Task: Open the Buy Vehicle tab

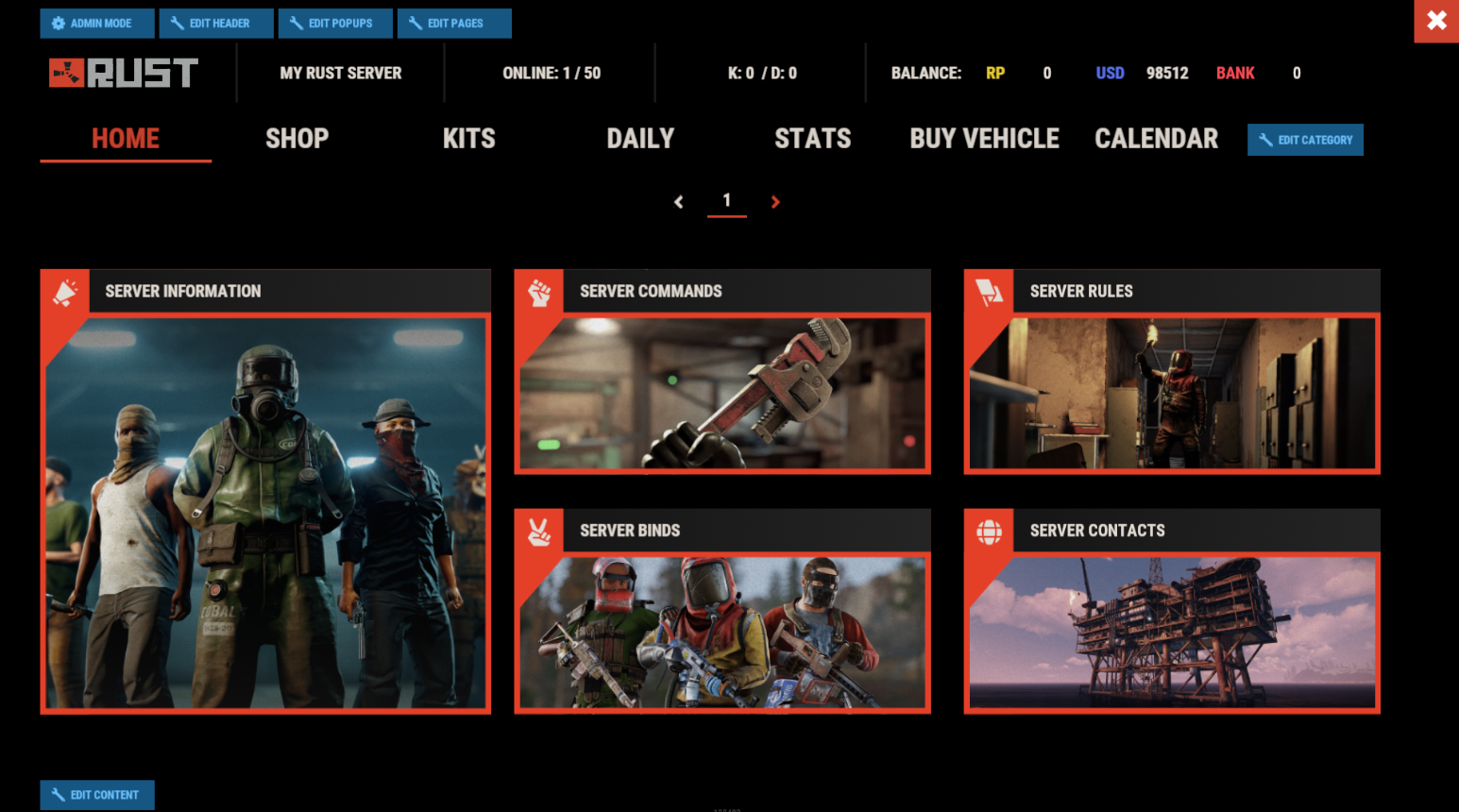Action: click(984, 139)
